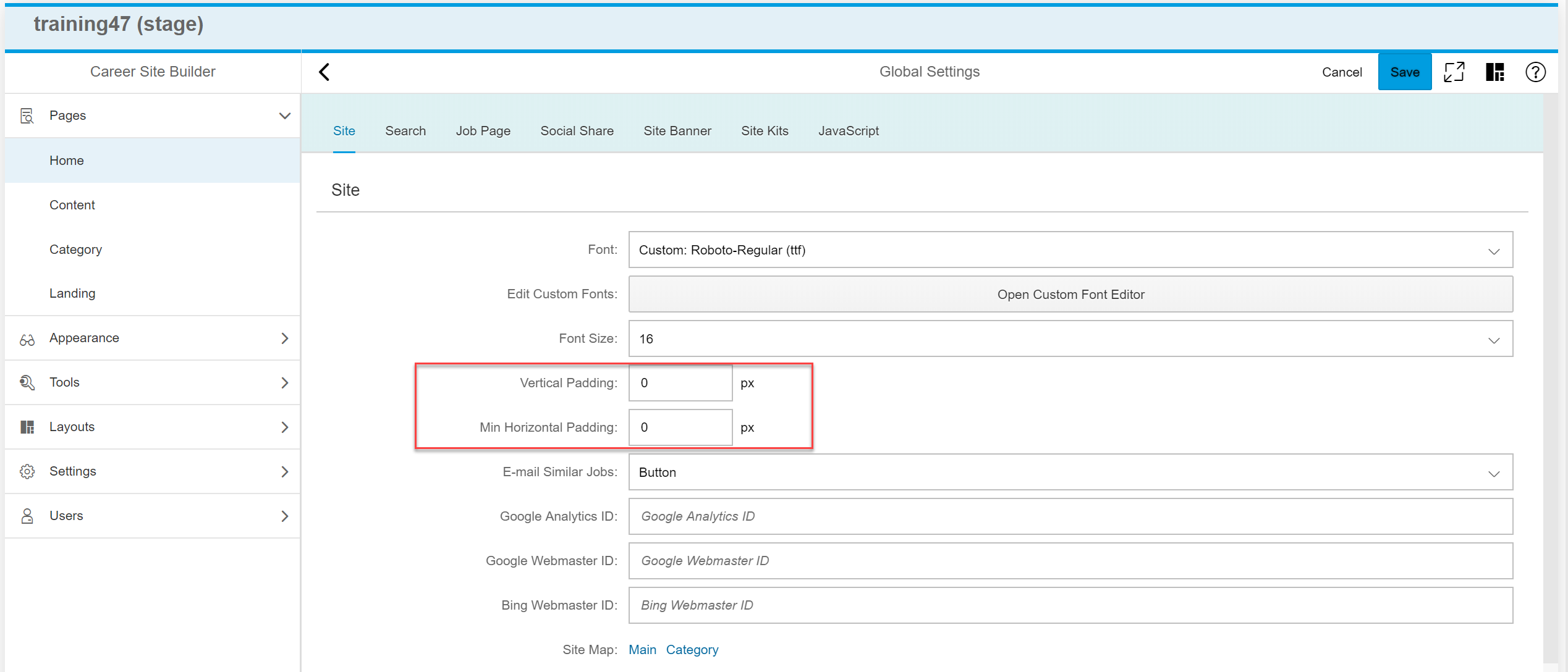Expand the Users menu chevron
The width and height of the screenshot is (1568, 672).
pyautogui.click(x=284, y=516)
